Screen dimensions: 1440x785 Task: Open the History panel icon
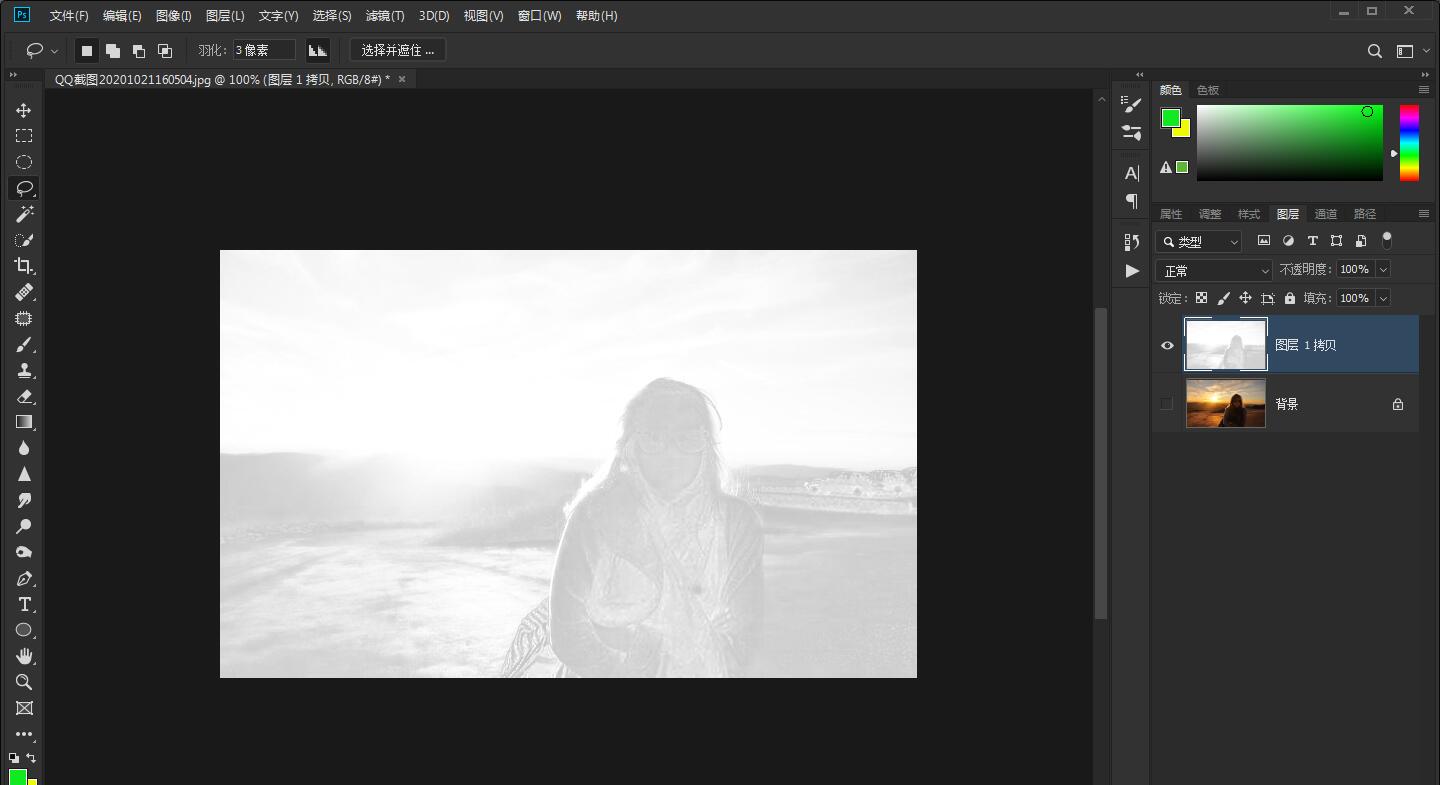tap(1132, 242)
